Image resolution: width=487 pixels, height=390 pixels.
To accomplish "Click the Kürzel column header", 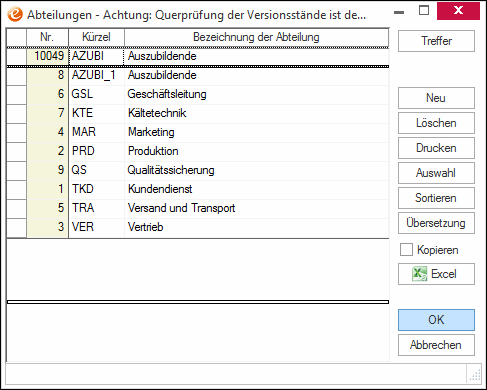I will [96, 37].
